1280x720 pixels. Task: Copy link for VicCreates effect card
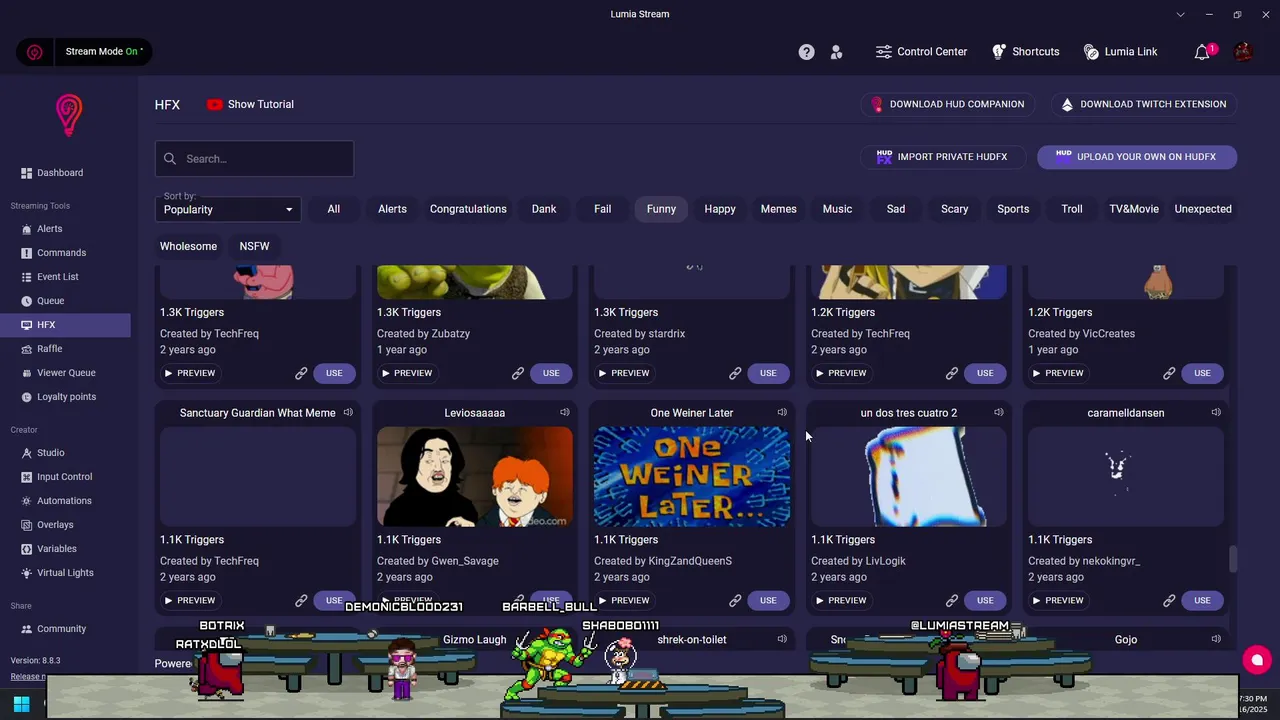click(x=1169, y=373)
